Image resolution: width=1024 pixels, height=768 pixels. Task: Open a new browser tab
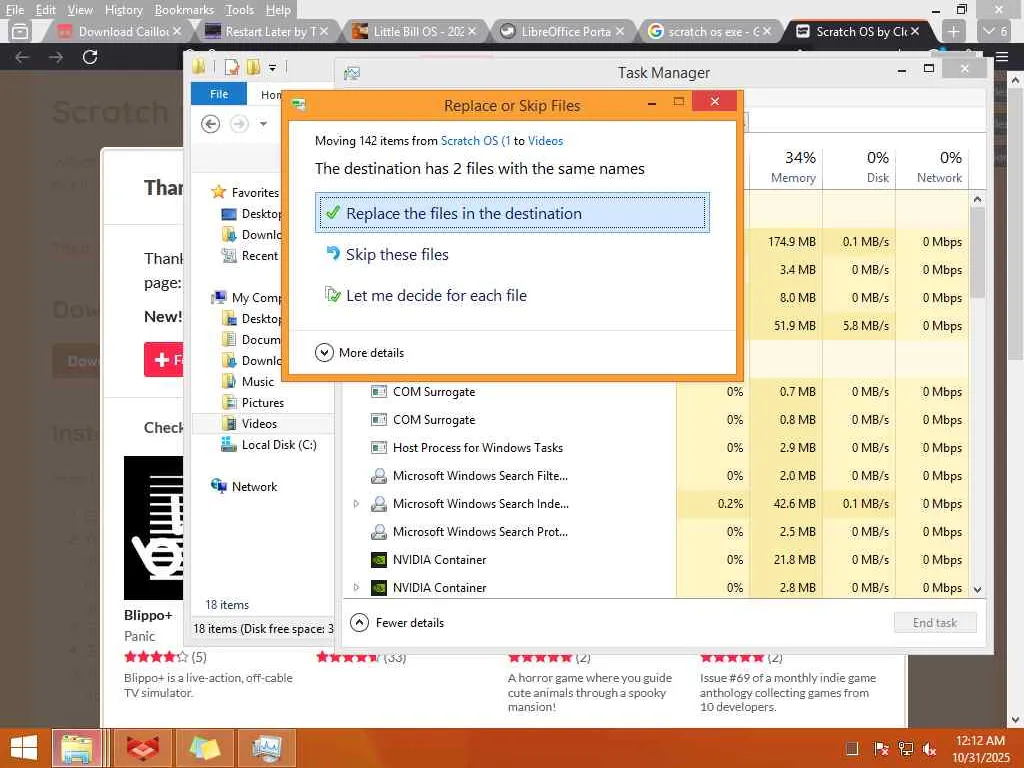tap(953, 31)
